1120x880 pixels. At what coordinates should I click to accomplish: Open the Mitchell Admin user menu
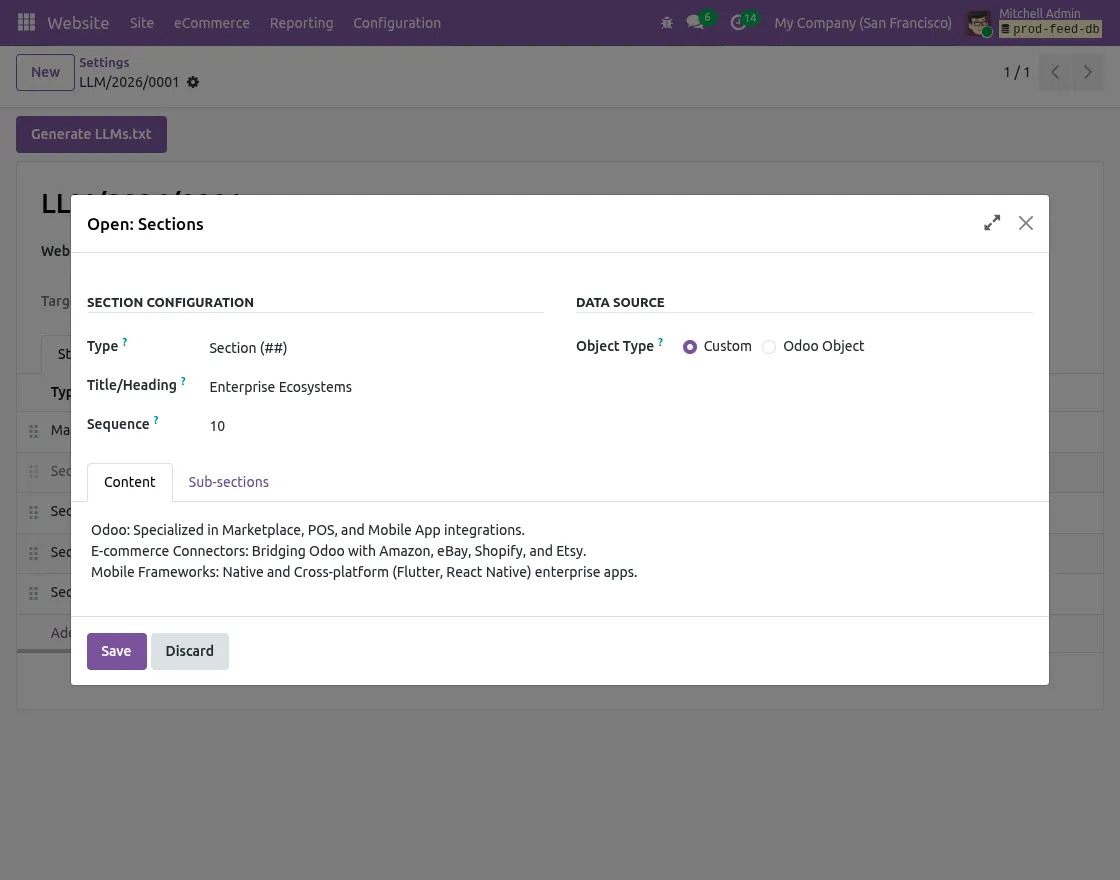click(x=1034, y=23)
